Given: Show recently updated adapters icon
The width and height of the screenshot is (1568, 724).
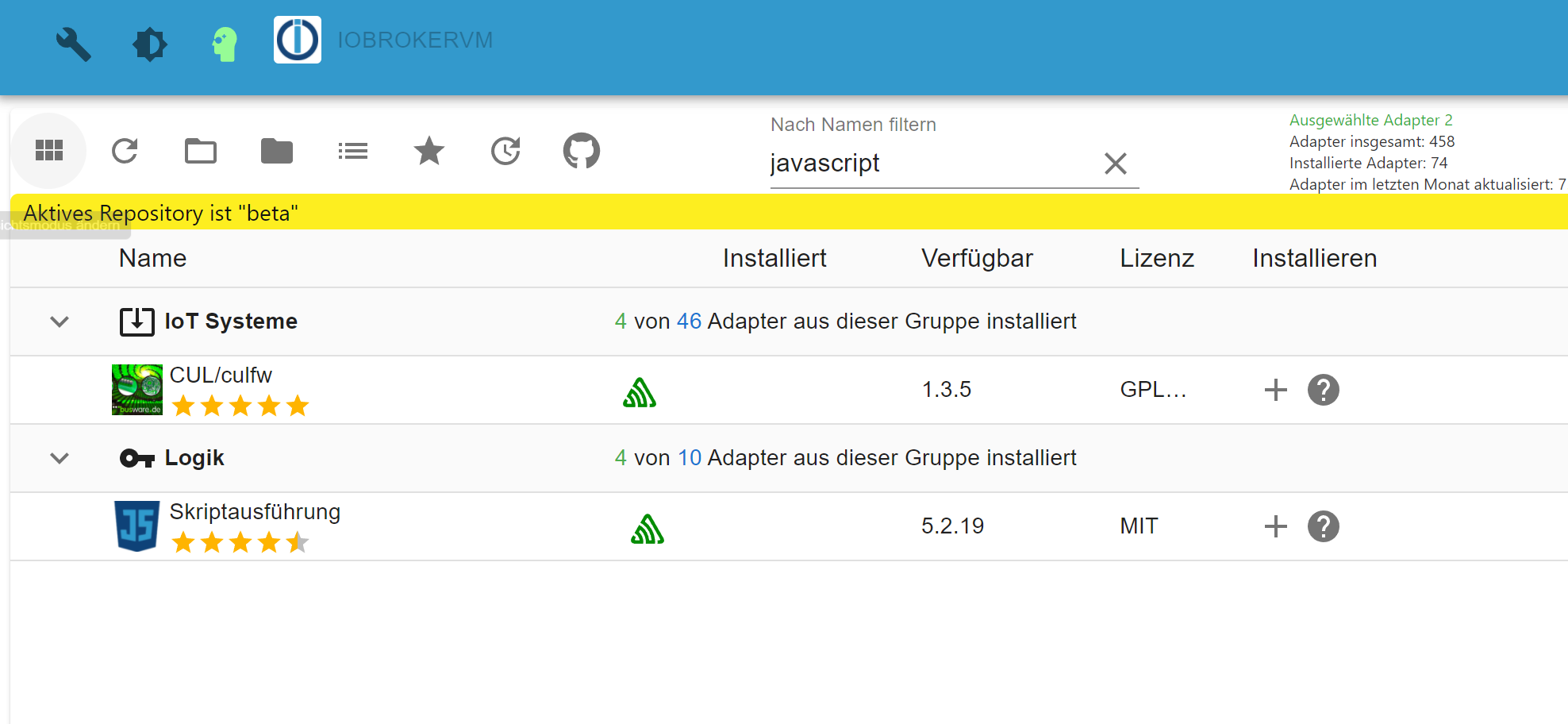Looking at the screenshot, I should pos(505,150).
